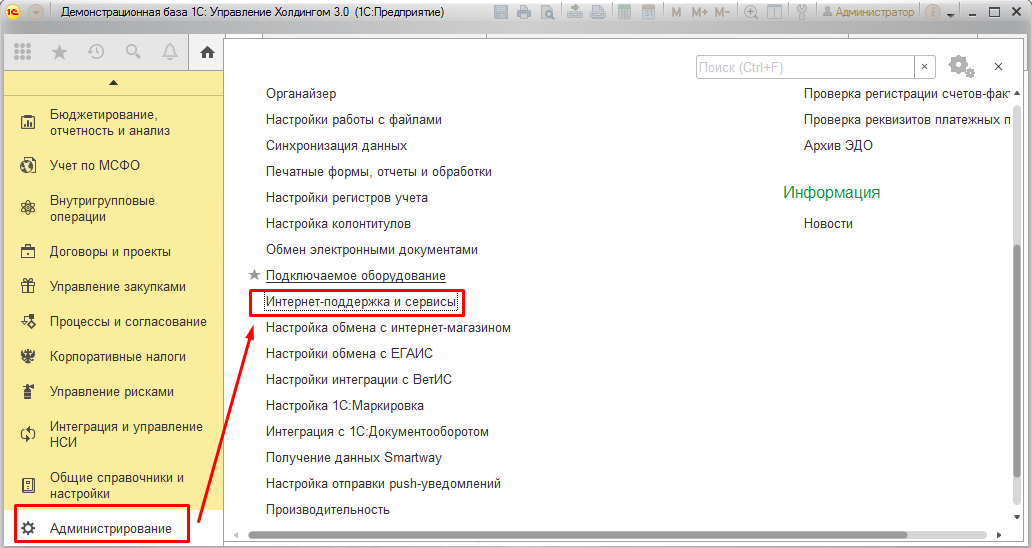Open the main menu dropdown next to 1C logo
Screen dimensions: 1032x548
coord(35,12)
